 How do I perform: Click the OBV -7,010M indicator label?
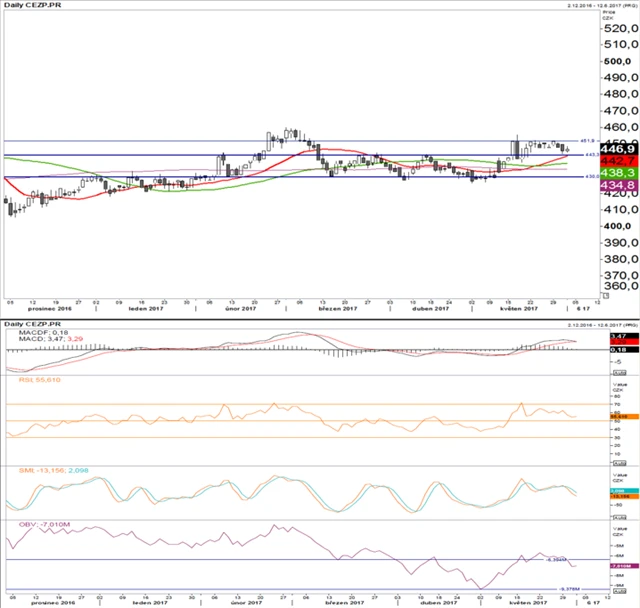point(42,523)
